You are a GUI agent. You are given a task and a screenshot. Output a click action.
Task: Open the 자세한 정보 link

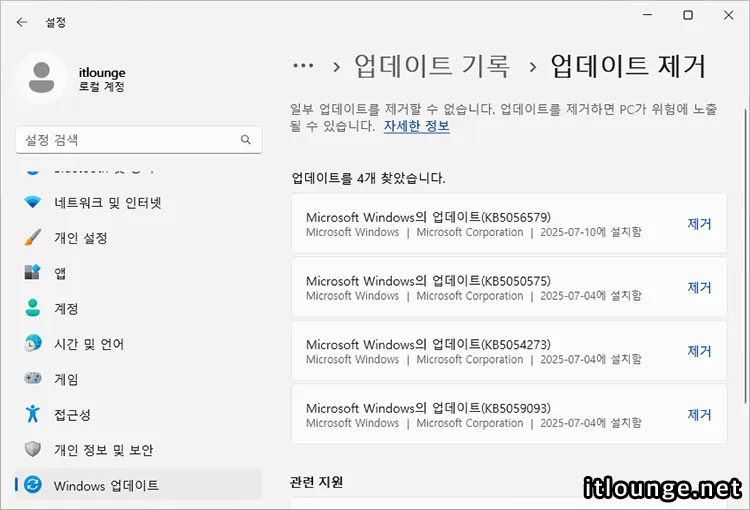[x=417, y=126]
